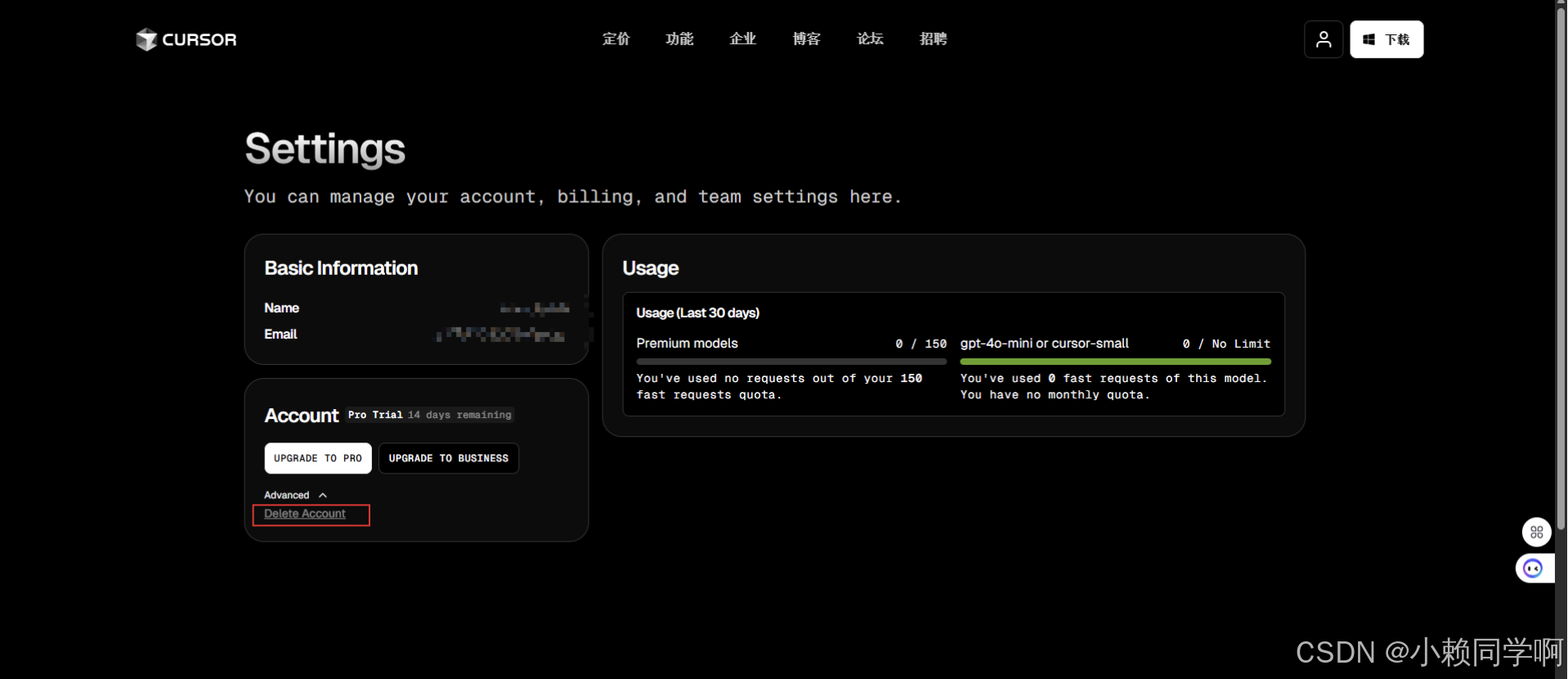This screenshot has width=1568, height=679.
Task: Click the 下载 download button
Action: (1387, 39)
